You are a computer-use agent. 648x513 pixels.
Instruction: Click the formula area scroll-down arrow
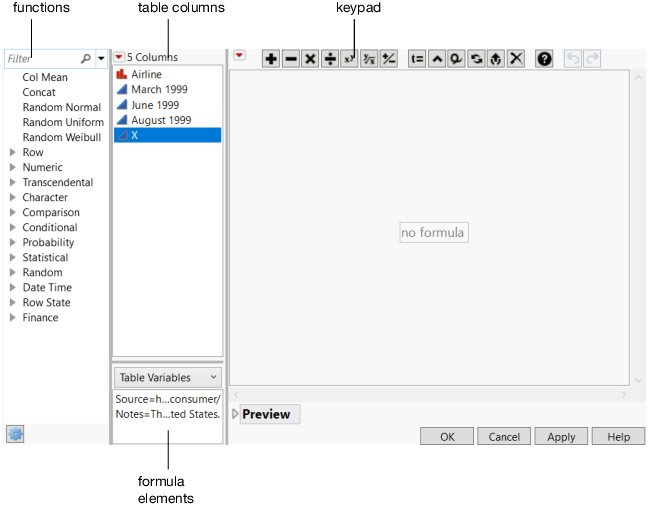pyautogui.click(x=638, y=380)
